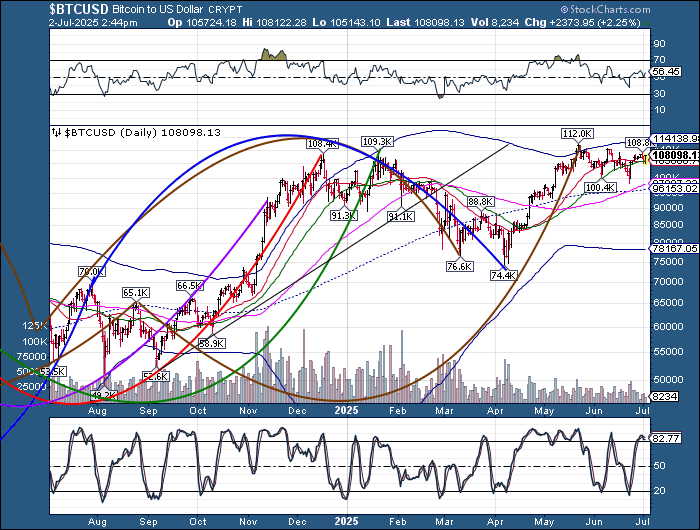Select Nov on the main chart time axis
The image size is (700, 530).
click(244, 410)
